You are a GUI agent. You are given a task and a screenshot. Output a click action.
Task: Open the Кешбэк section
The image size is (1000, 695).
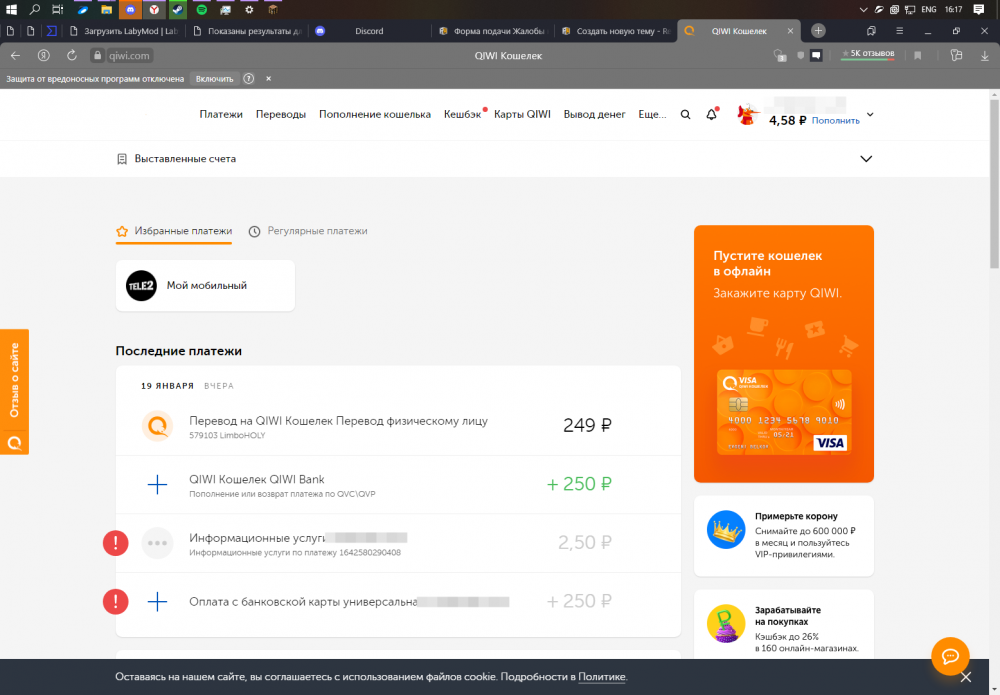tap(462, 114)
